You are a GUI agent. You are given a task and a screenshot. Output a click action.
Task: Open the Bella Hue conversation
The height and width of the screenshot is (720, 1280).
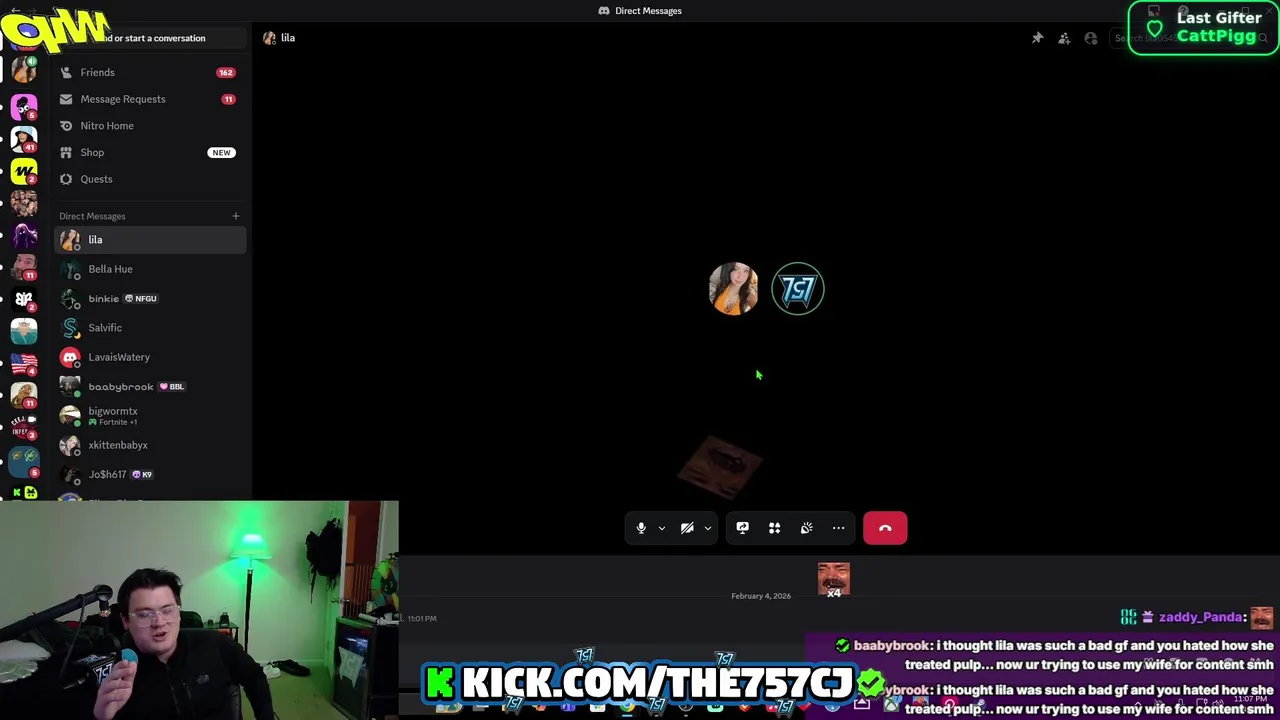click(150, 269)
